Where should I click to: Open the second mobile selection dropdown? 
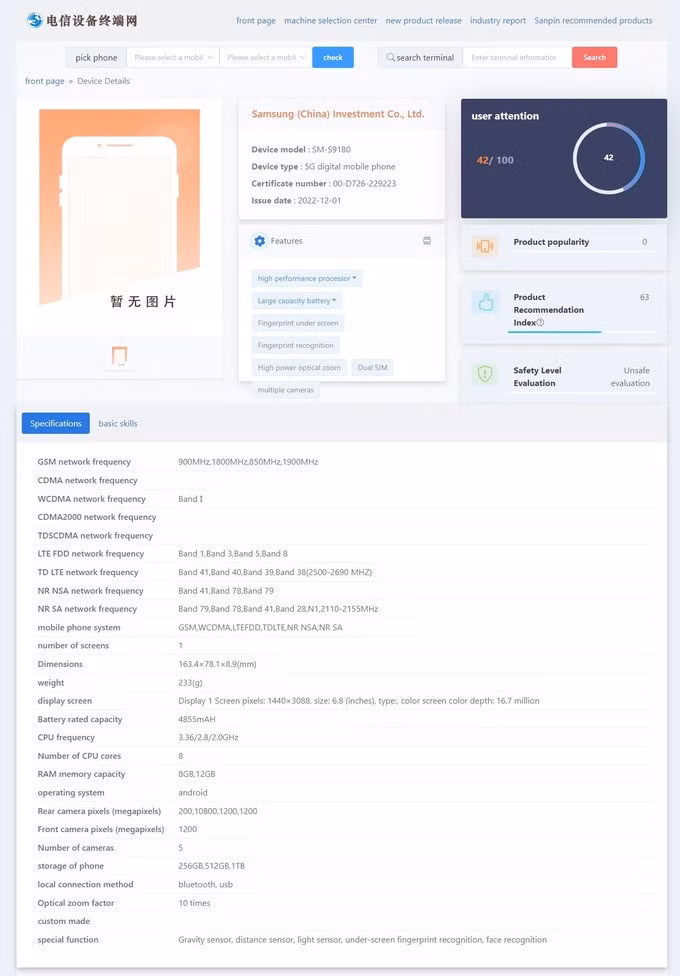pyautogui.click(x=266, y=57)
